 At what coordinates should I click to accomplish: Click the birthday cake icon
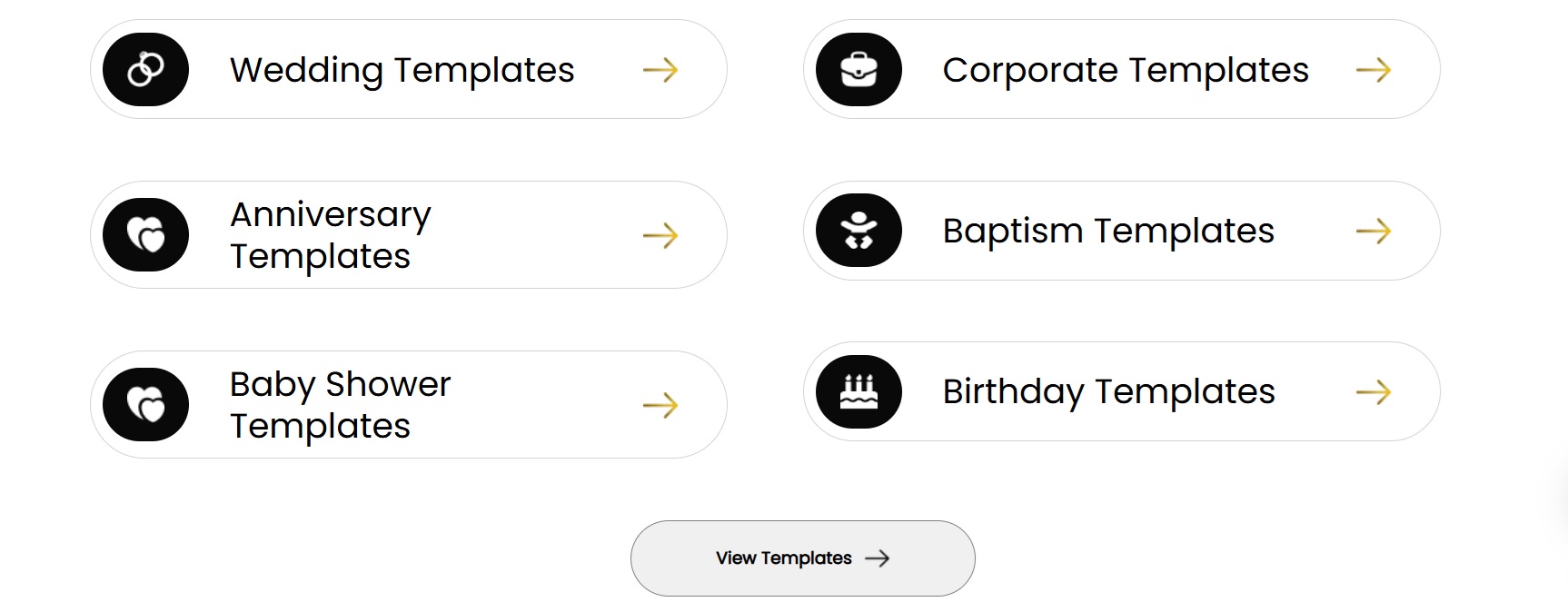point(858,391)
